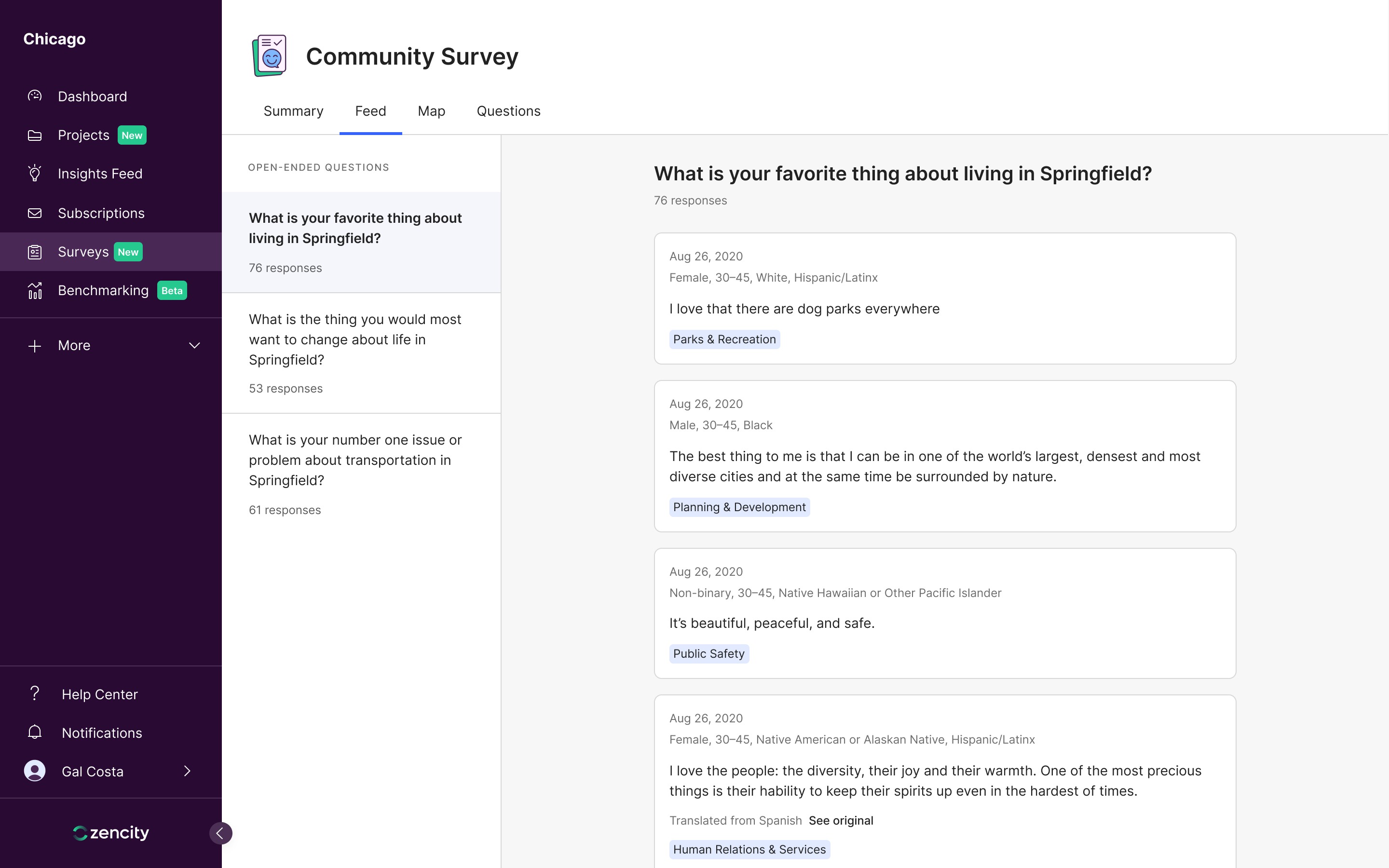Click the Help Center question mark icon

(34, 693)
